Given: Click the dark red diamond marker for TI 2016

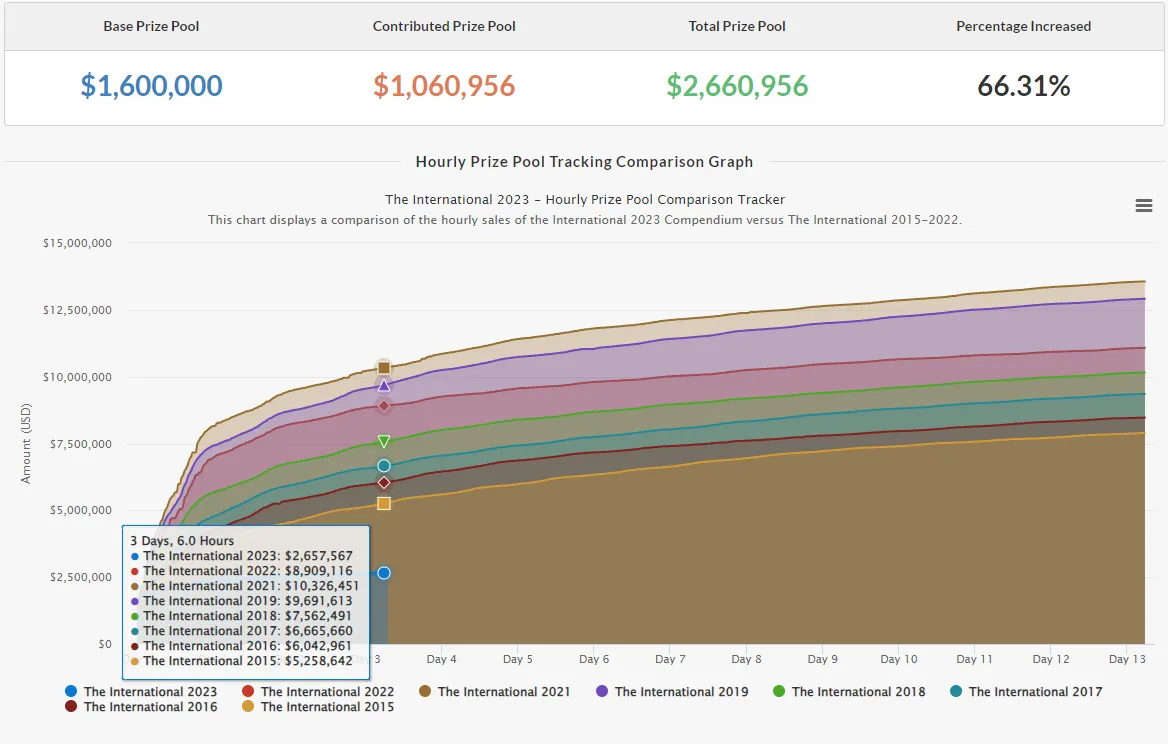Looking at the screenshot, I should (x=384, y=483).
